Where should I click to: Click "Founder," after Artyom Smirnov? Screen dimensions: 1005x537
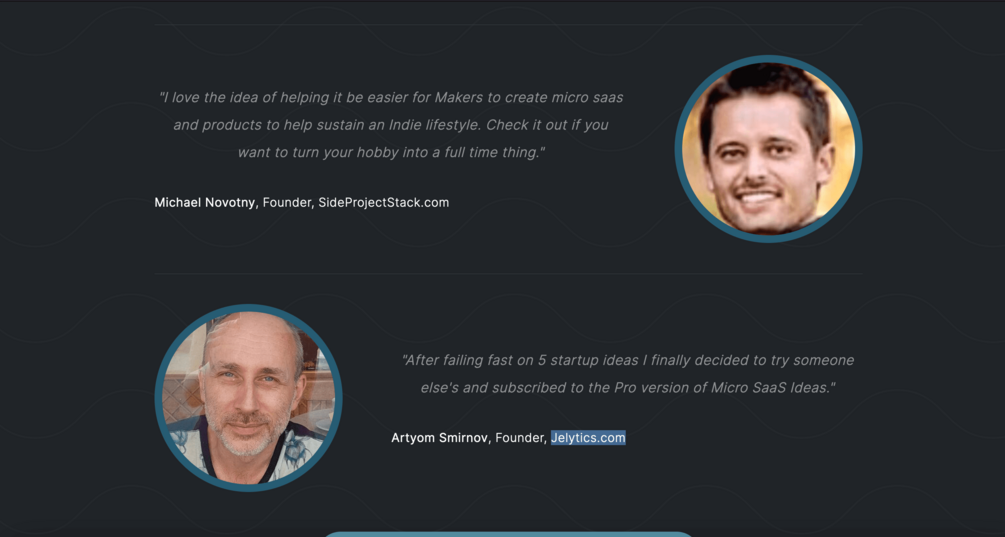tap(520, 438)
